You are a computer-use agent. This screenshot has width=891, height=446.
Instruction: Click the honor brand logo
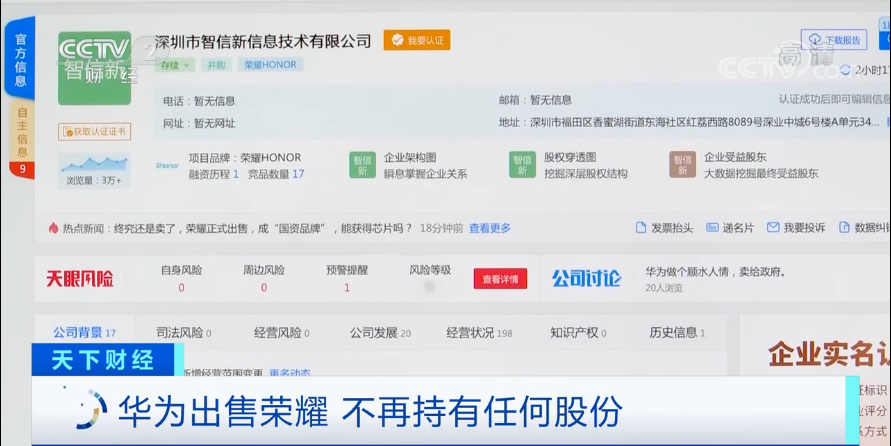168,165
